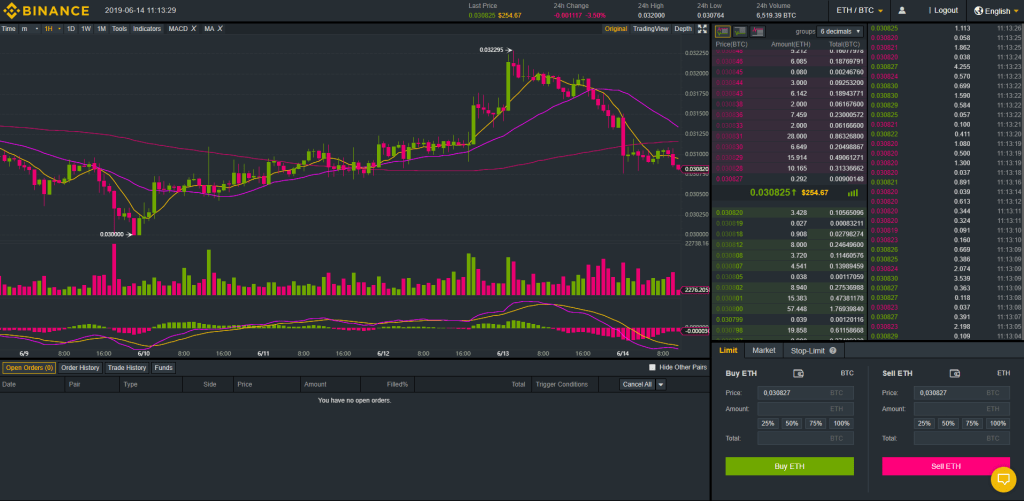This screenshot has height=501, width=1024.
Task: Open the yellow chat support bubble
Action: click(x=1002, y=481)
